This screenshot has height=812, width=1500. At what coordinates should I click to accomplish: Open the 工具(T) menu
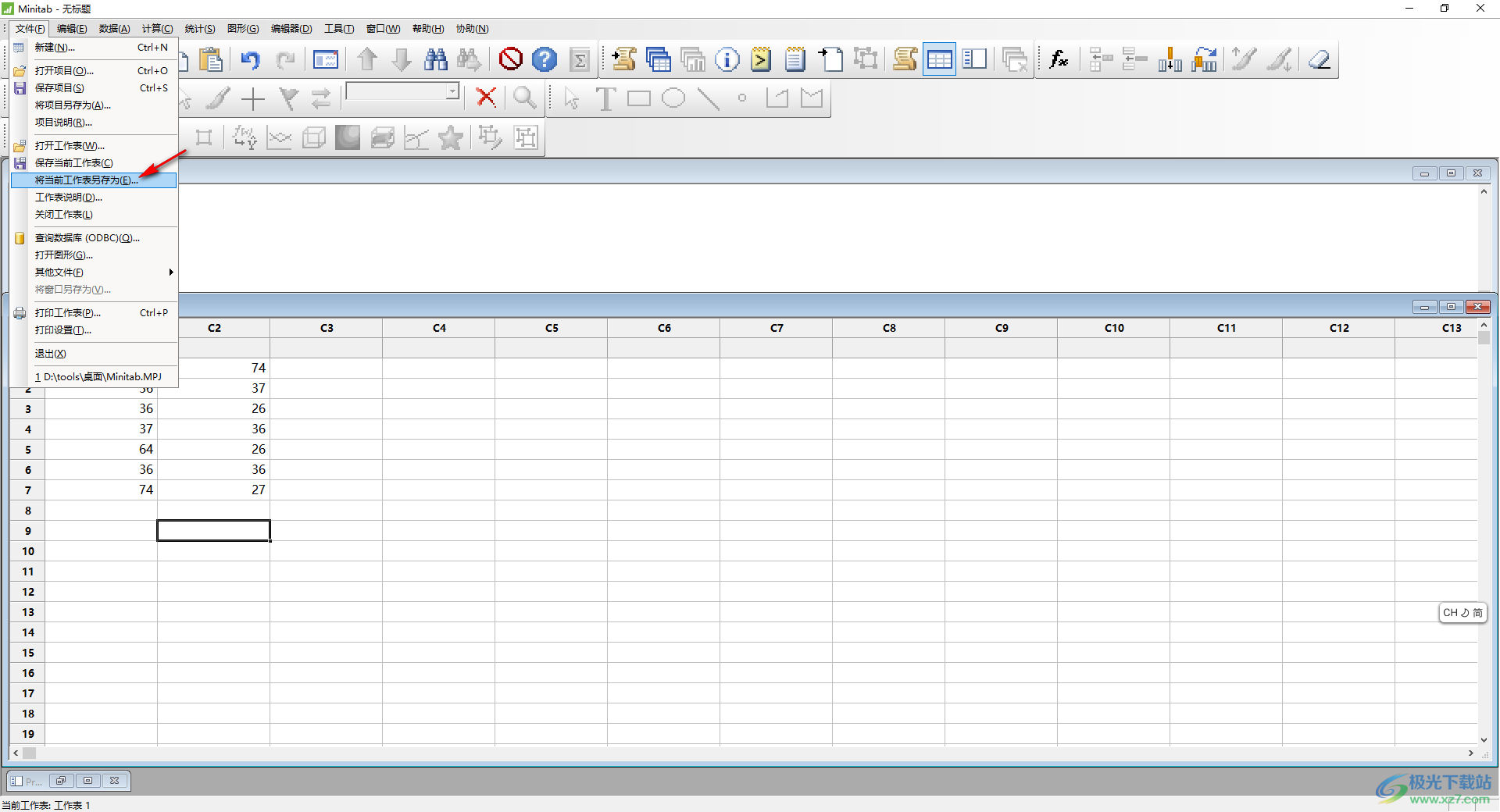coord(339,29)
